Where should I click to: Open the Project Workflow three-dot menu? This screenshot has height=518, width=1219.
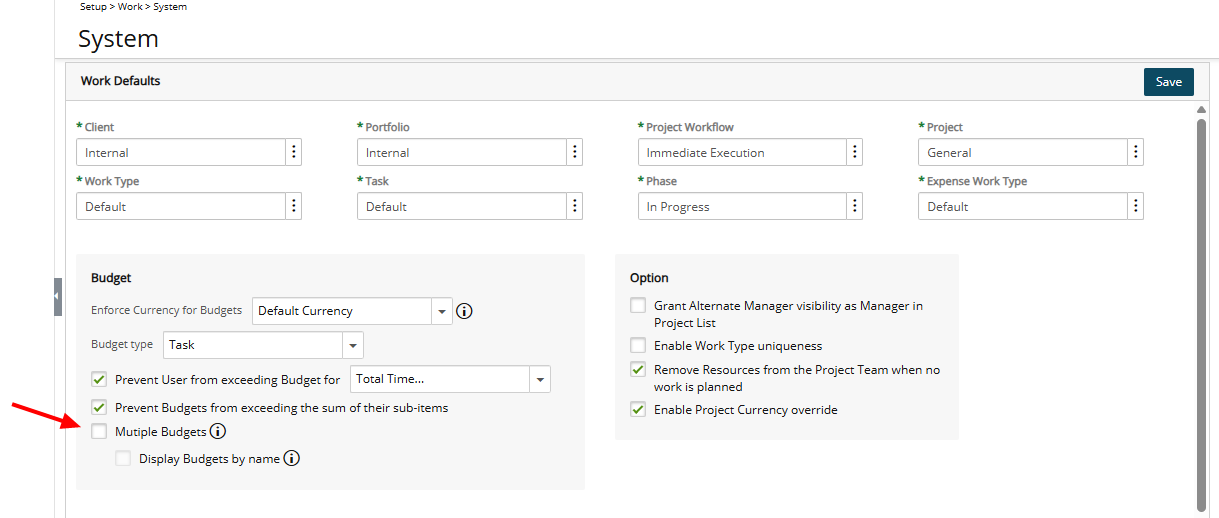(854, 152)
